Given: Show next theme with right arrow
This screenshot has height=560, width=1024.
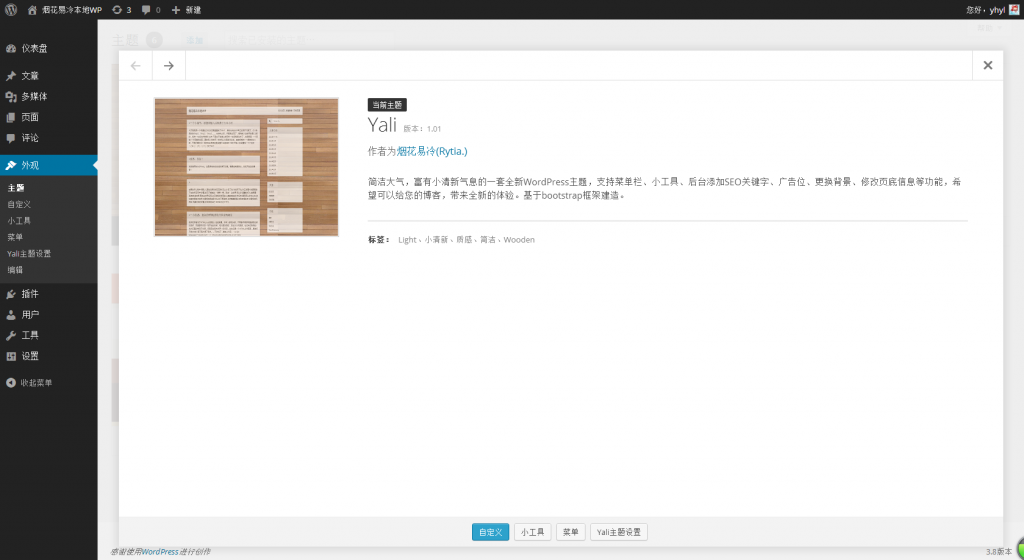Looking at the screenshot, I should click(x=168, y=66).
